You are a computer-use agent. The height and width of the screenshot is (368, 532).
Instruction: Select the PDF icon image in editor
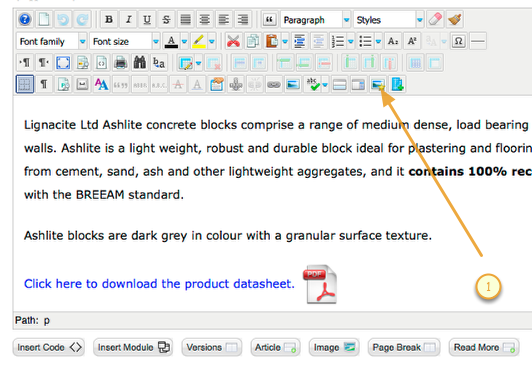coord(321,284)
